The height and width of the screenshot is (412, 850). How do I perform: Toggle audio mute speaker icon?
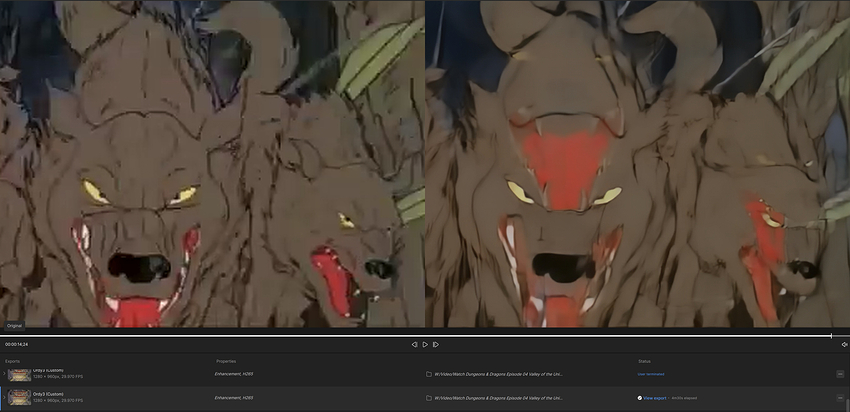tap(844, 344)
